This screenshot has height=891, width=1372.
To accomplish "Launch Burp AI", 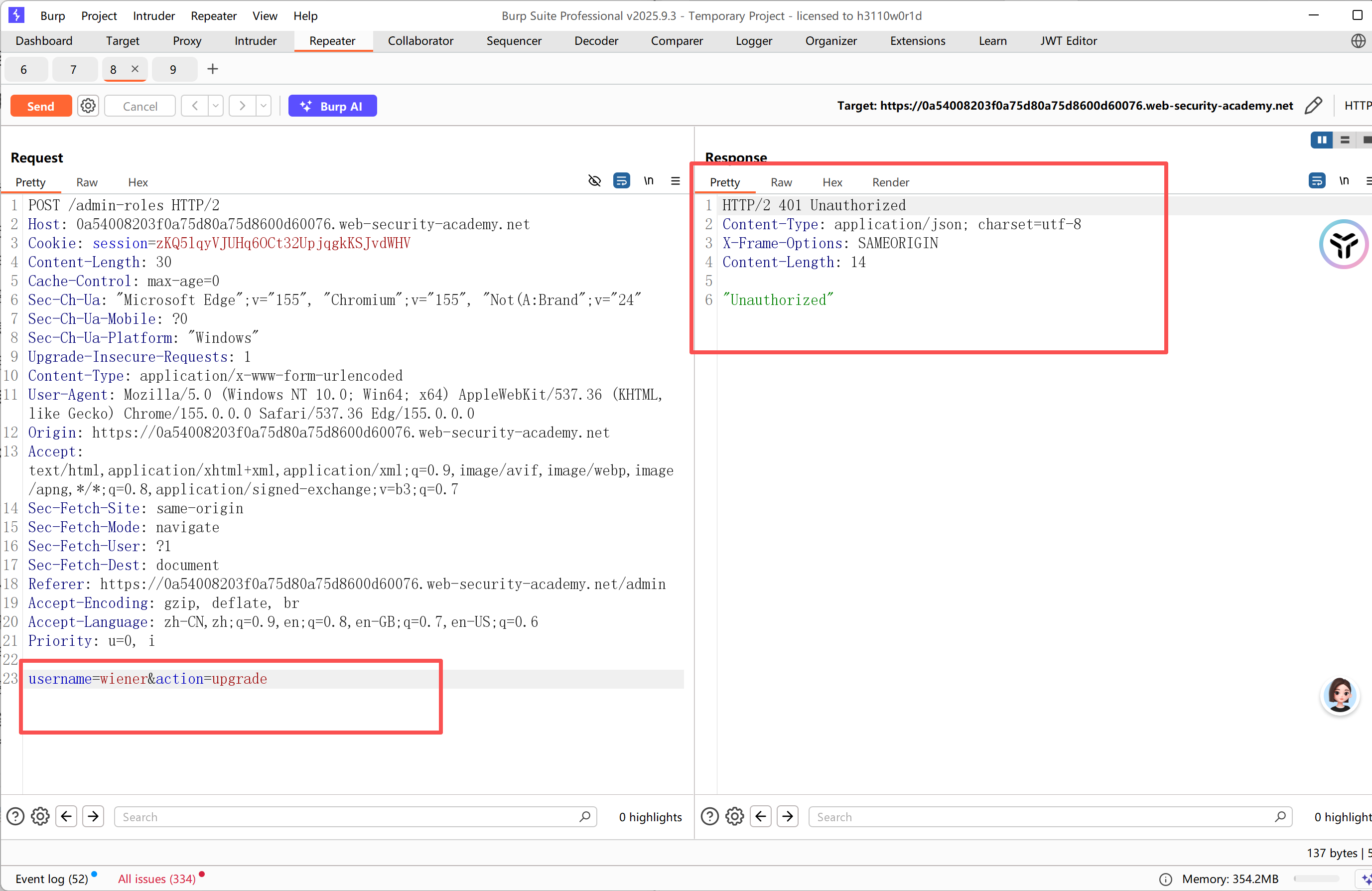I will (333, 106).
